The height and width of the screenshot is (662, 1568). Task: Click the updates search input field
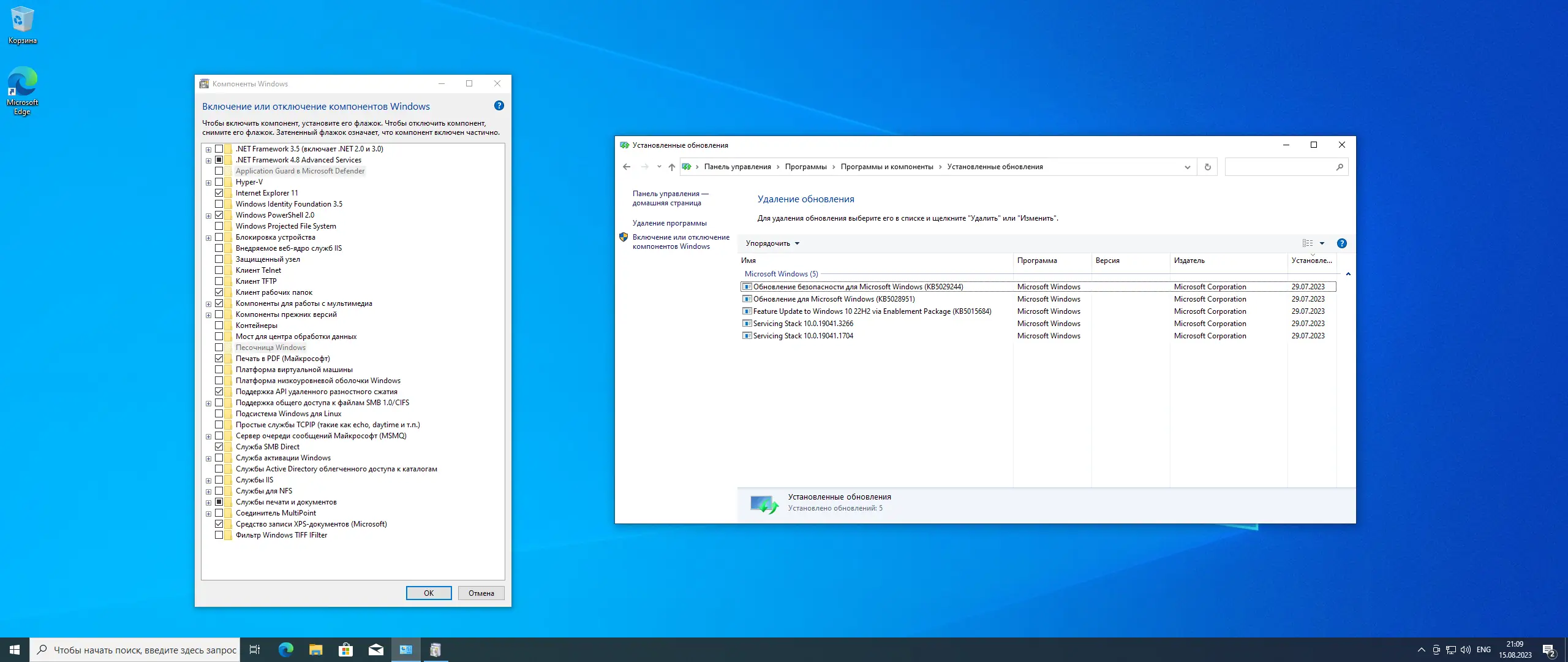tap(1280, 167)
